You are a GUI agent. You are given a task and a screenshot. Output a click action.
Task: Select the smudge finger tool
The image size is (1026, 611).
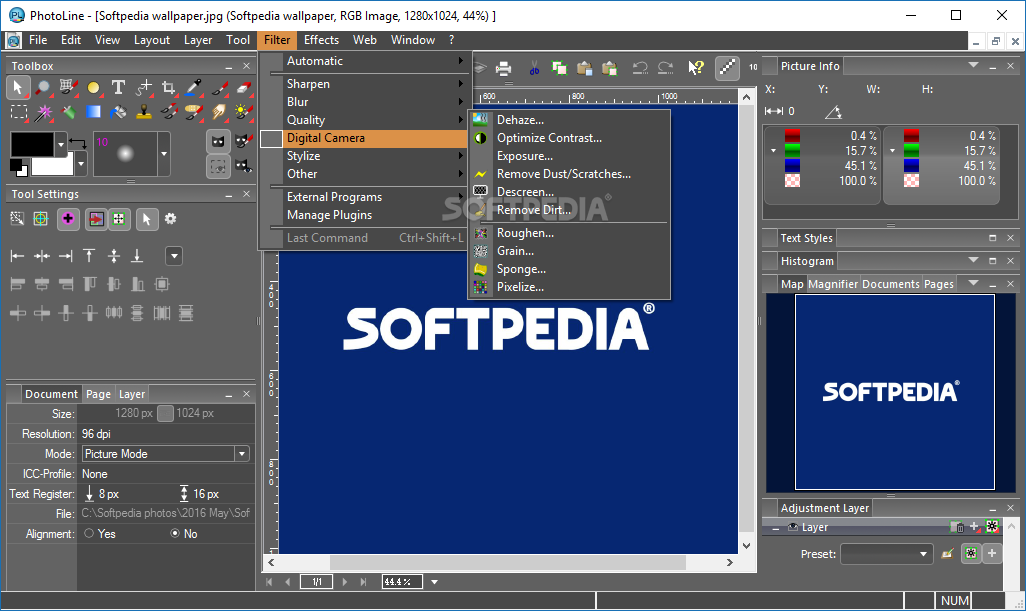pos(219,113)
